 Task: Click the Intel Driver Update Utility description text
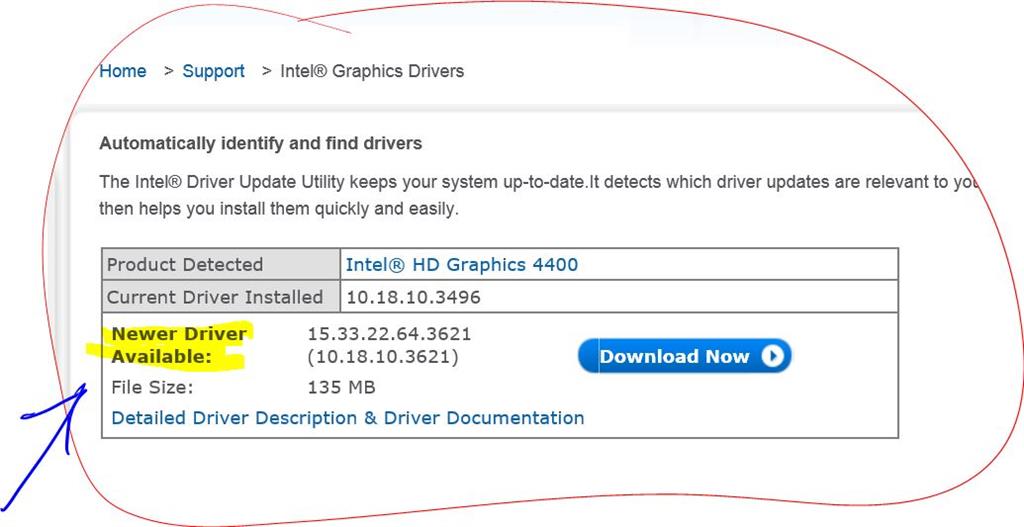click(538, 195)
